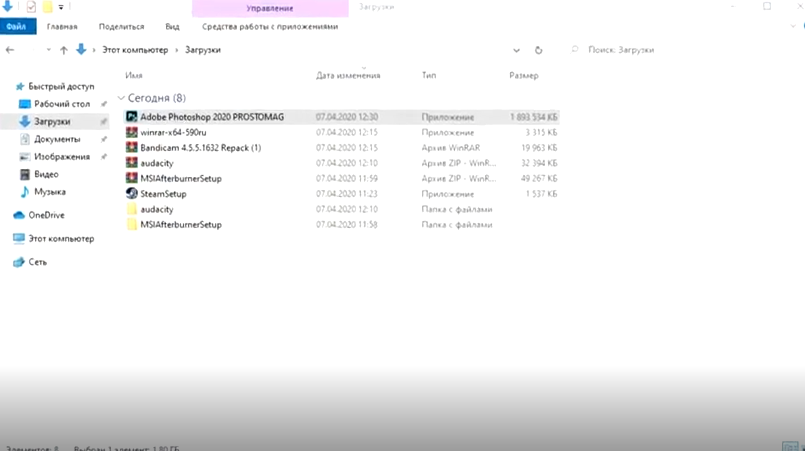Select file name SteamSetup
The image size is (805, 451).
click(163, 194)
